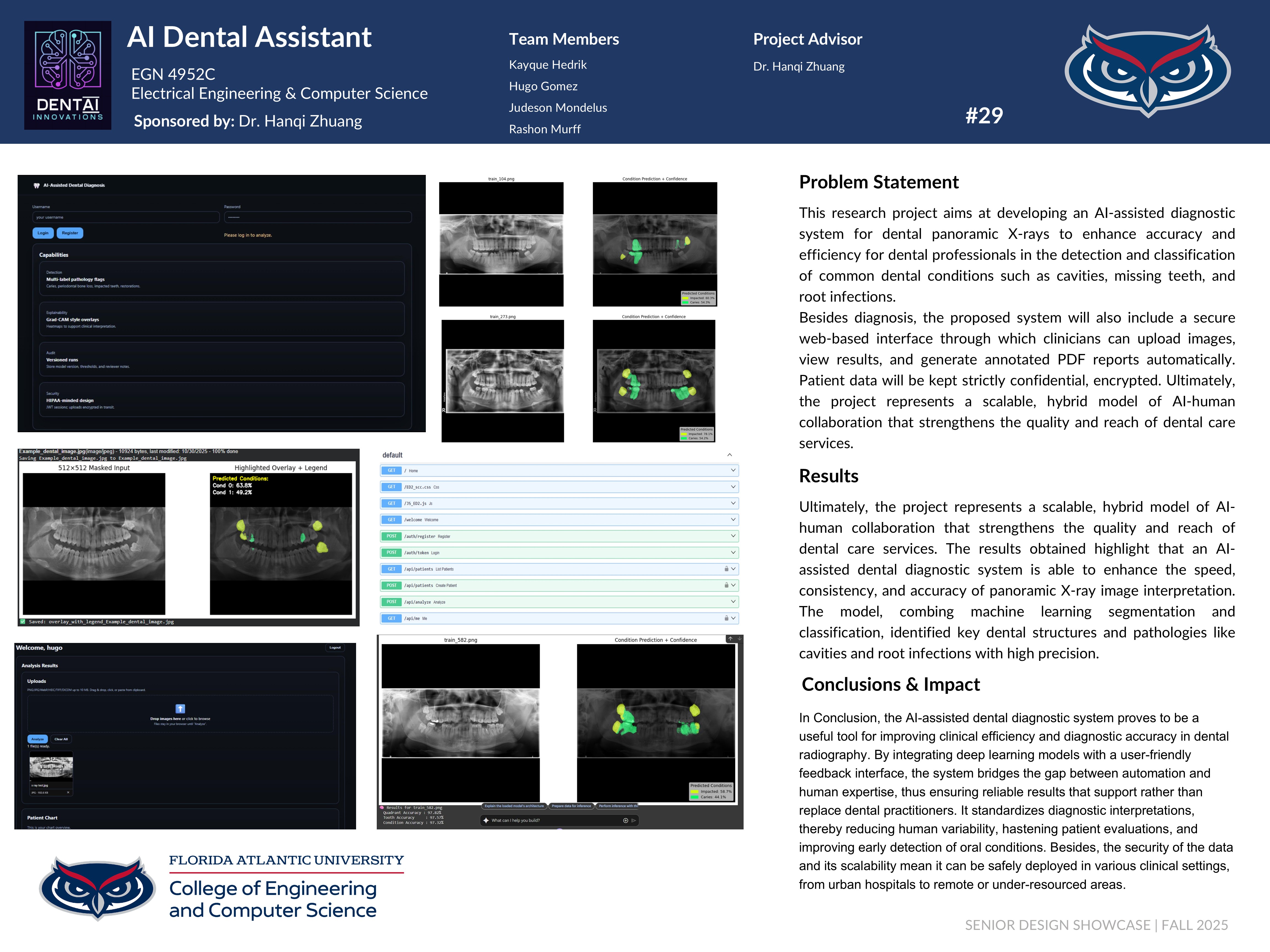Image resolution: width=1270 pixels, height=952 pixels.
Task: Select the 'Prepare data for inference' suggestion chip
Action: point(571,806)
